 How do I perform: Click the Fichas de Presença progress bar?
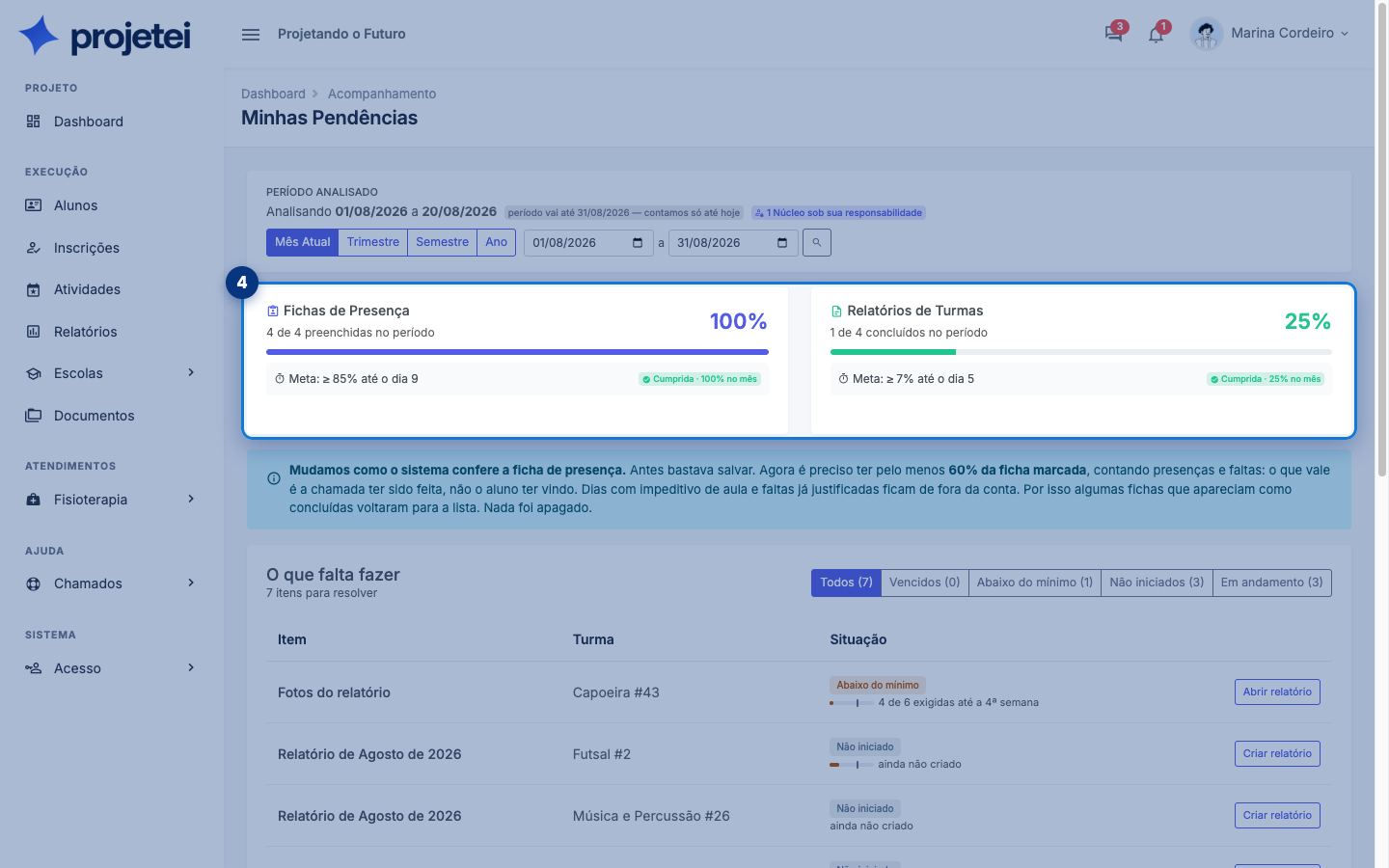(517, 352)
